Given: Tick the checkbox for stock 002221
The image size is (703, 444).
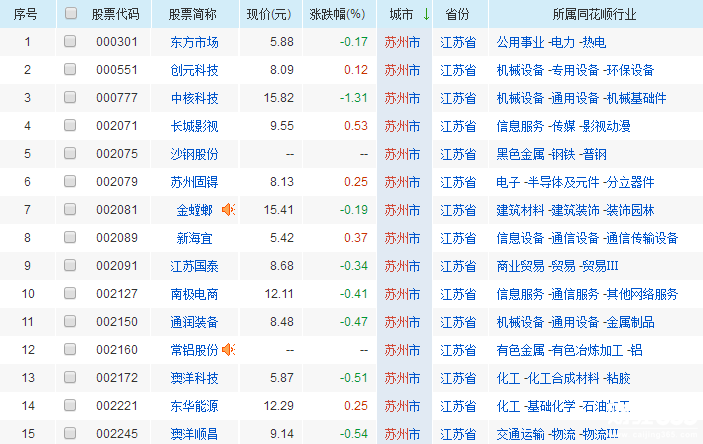Looking at the screenshot, I should pyautogui.click(x=70, y=405).
